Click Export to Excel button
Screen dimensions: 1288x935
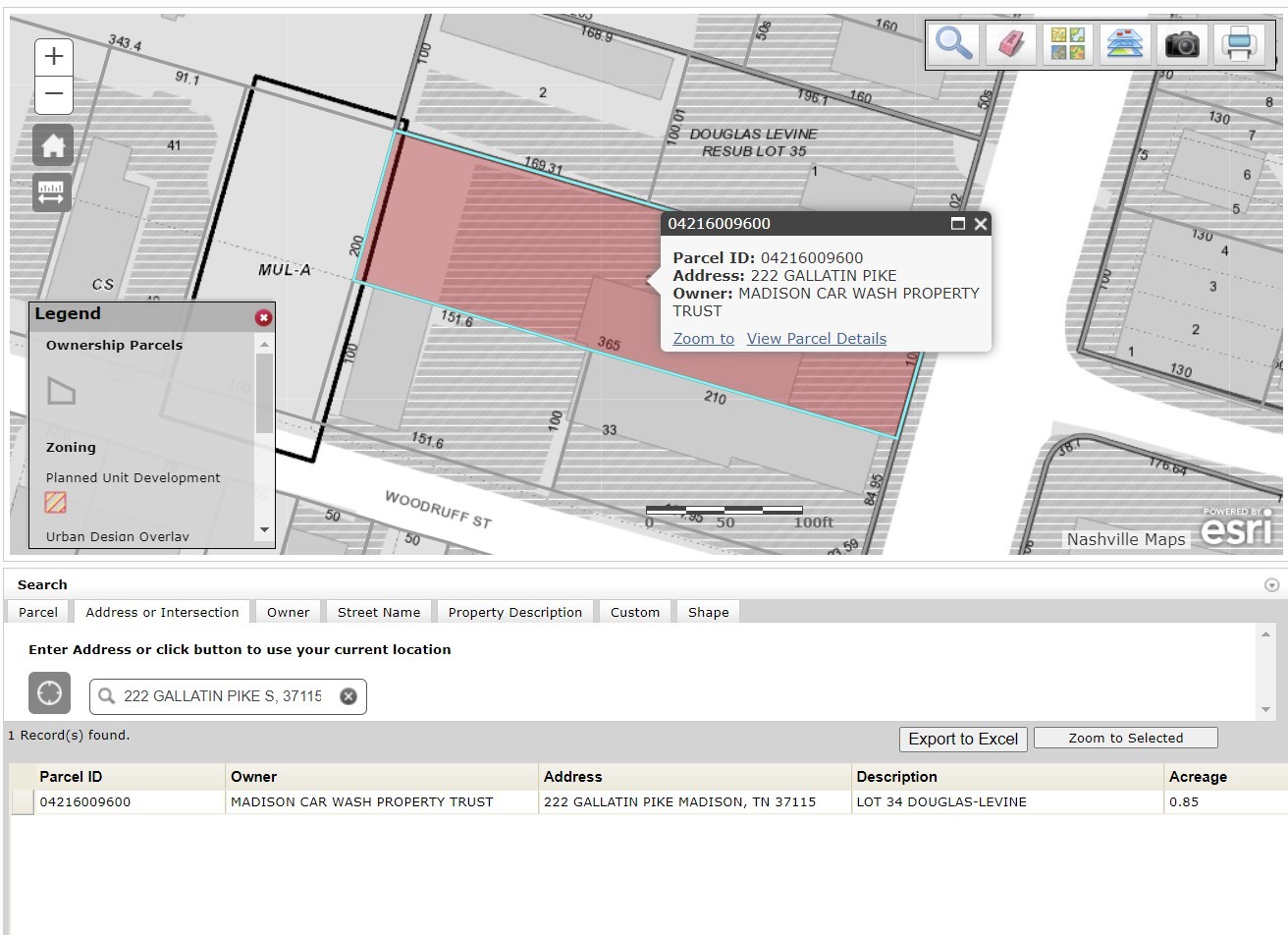(963, 739)
